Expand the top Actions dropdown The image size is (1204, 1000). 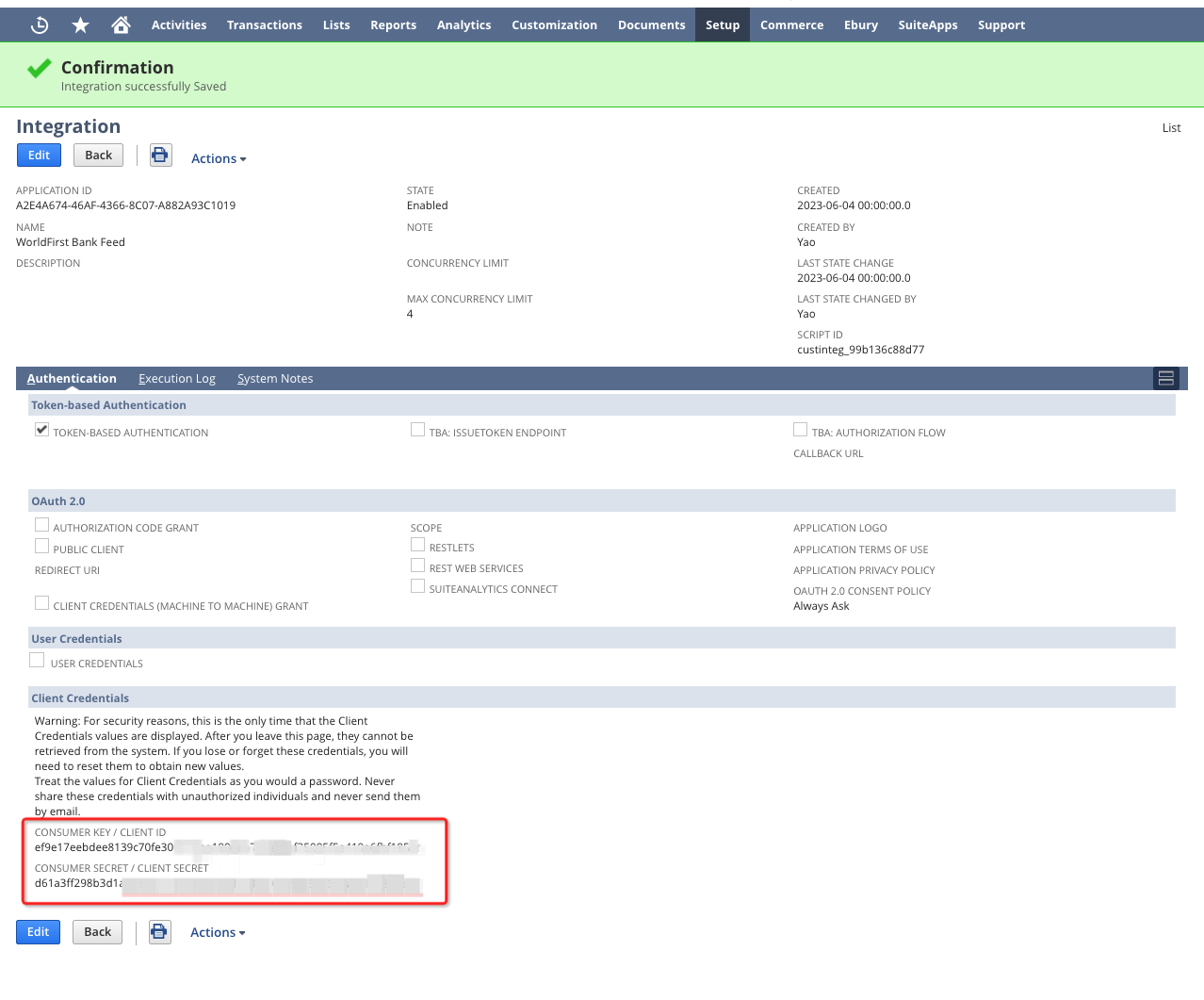[219, 159]
